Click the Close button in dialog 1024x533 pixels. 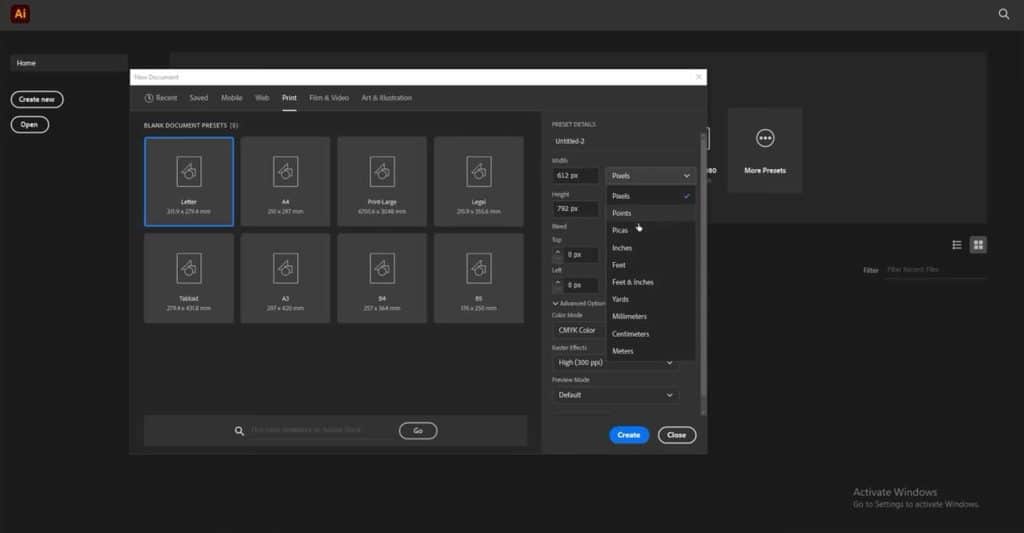pyautogui.click(x=677, y=435)
